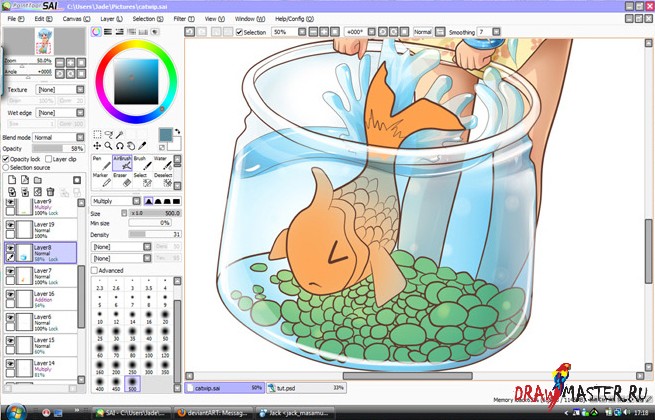This screenshot has width=655, height=420.
Task: Choose brush size preset 100
Action: pos(149,350)
